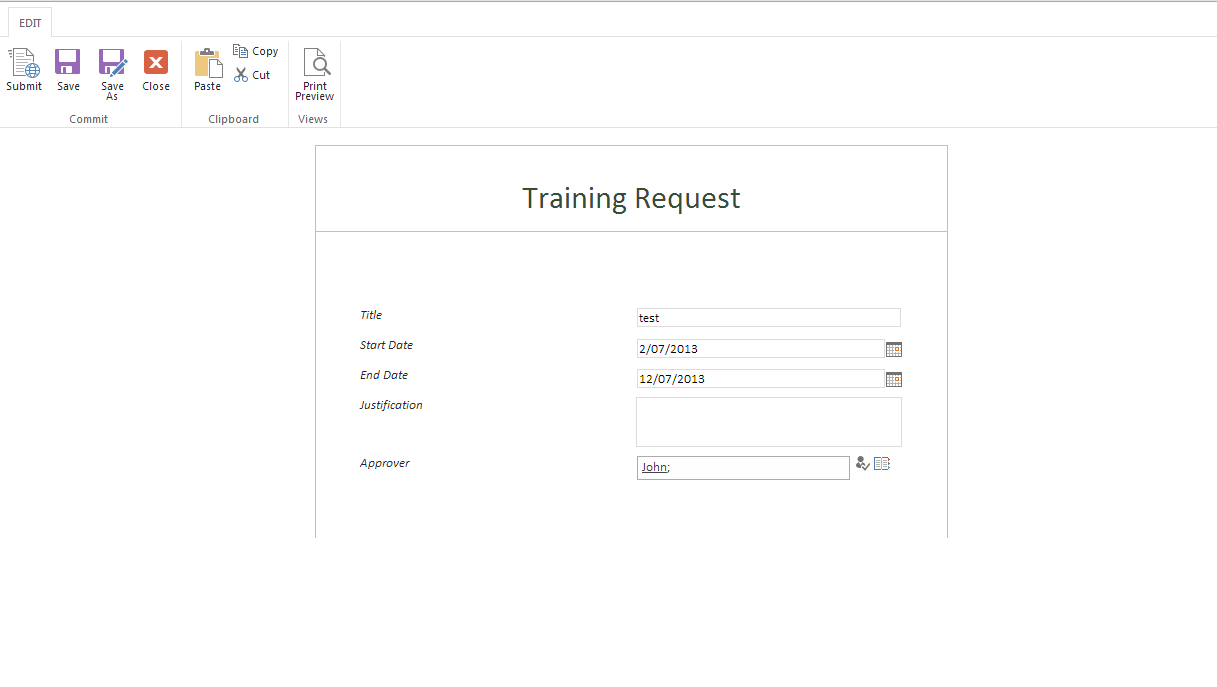
Task: Select the Cut scissors icon
Action: pos(242,75)
